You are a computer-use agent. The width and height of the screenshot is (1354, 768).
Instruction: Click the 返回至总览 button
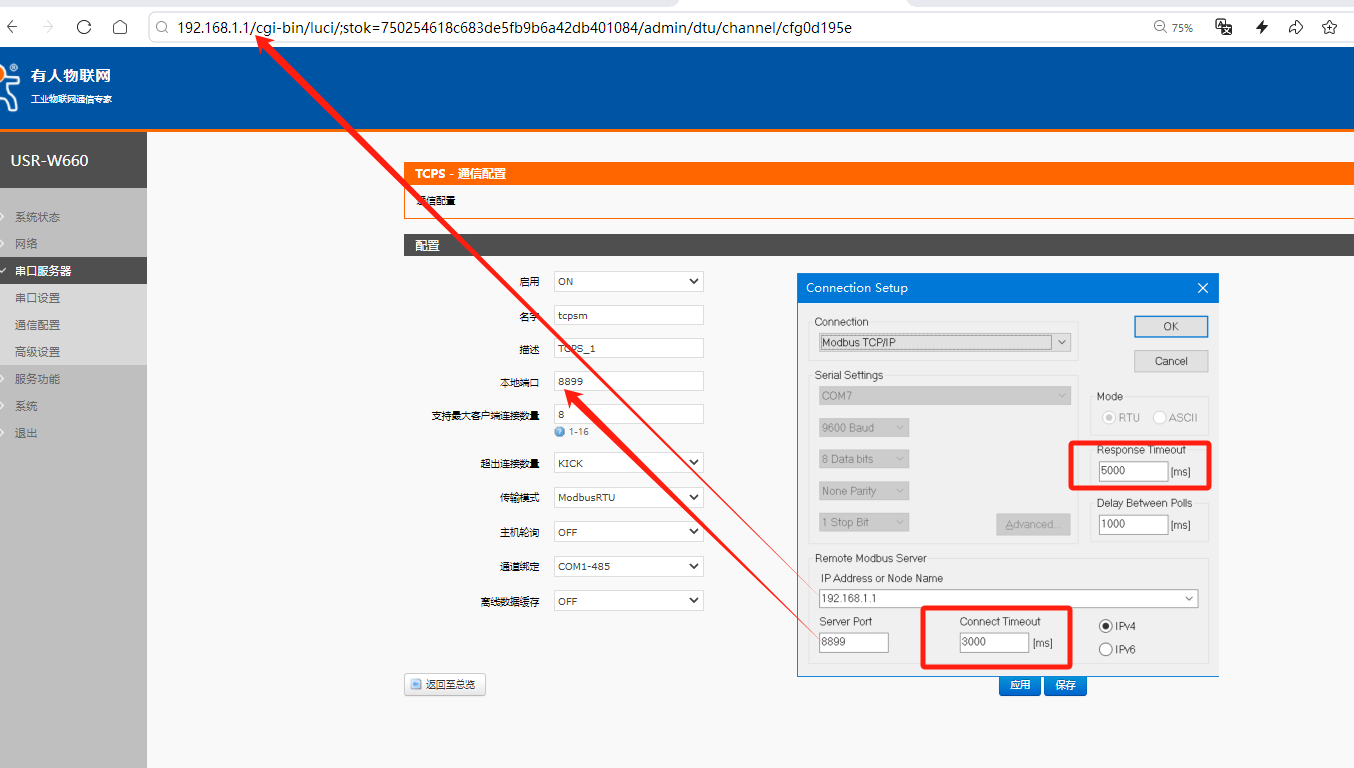point(445,685)
